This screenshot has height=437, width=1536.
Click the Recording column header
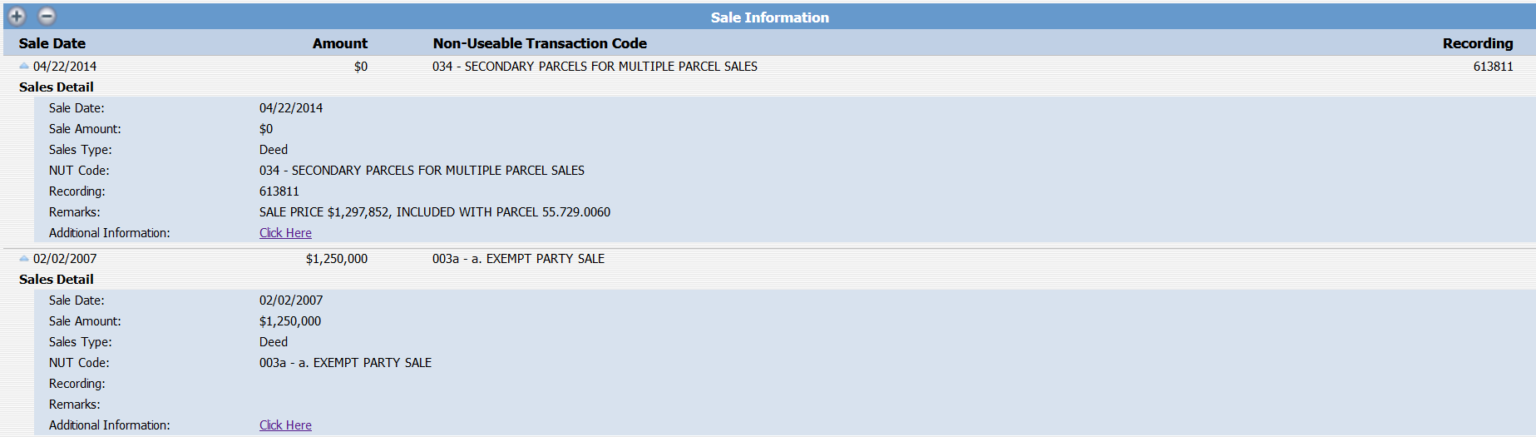1477,43
